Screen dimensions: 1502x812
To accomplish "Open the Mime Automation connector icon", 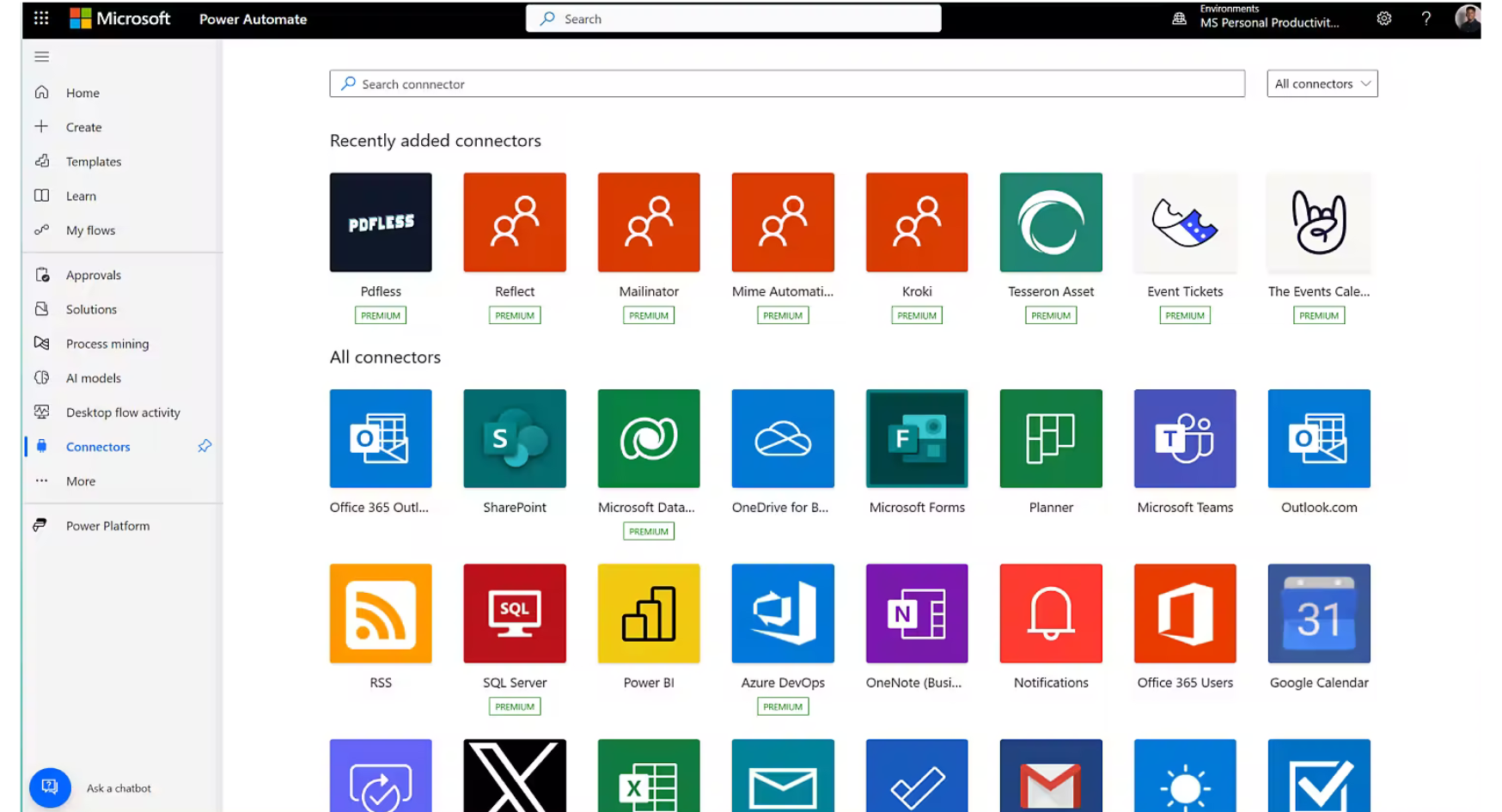I will [x=783, y=222].
